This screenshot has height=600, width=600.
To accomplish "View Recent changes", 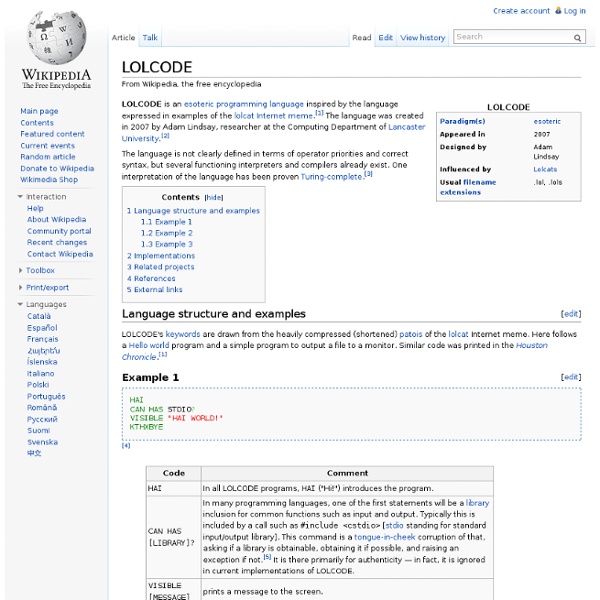I will (57, 242).
